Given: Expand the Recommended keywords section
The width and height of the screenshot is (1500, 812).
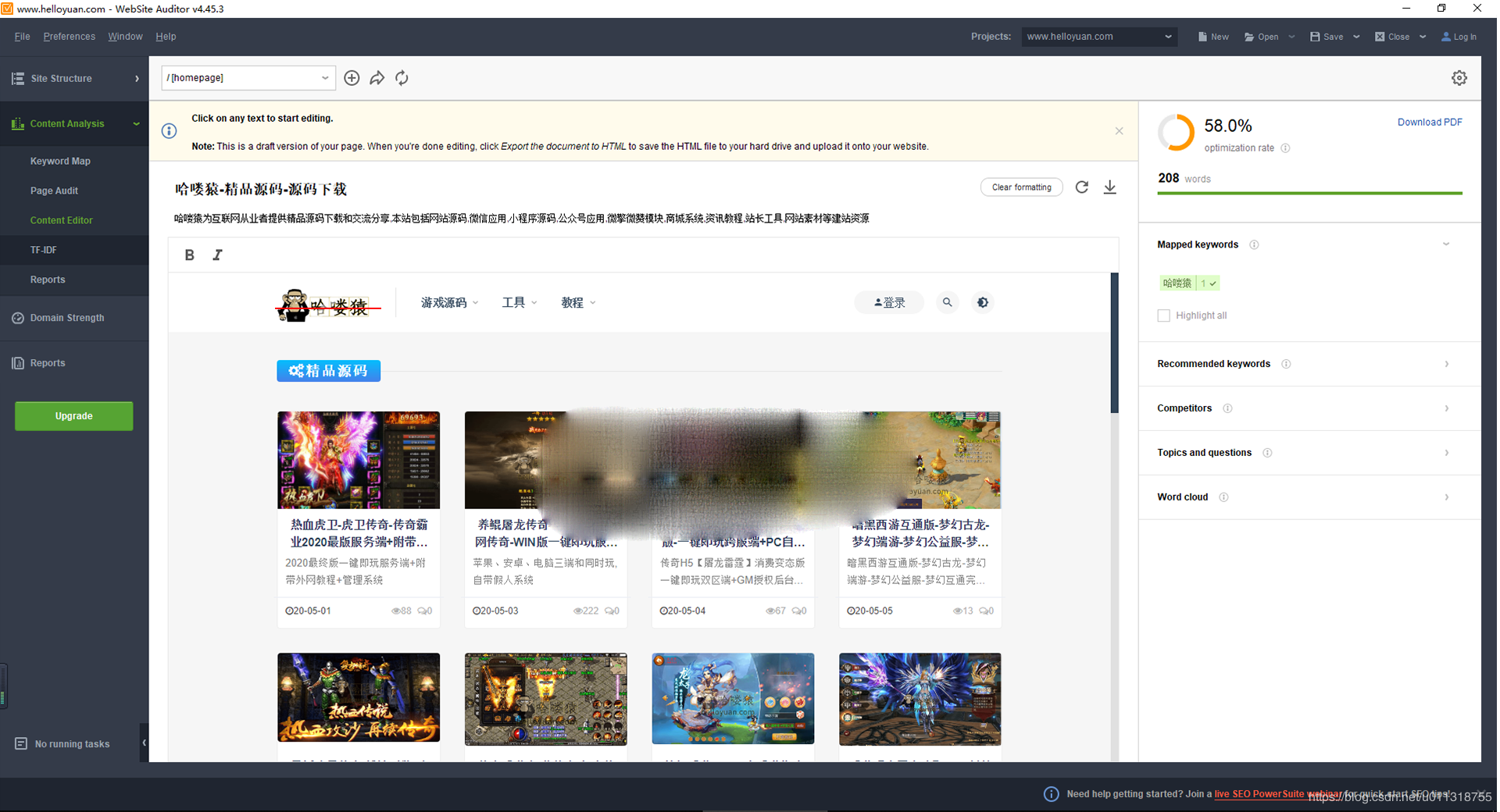Looking at the screenshot, I should click(x=1447, y=364).
